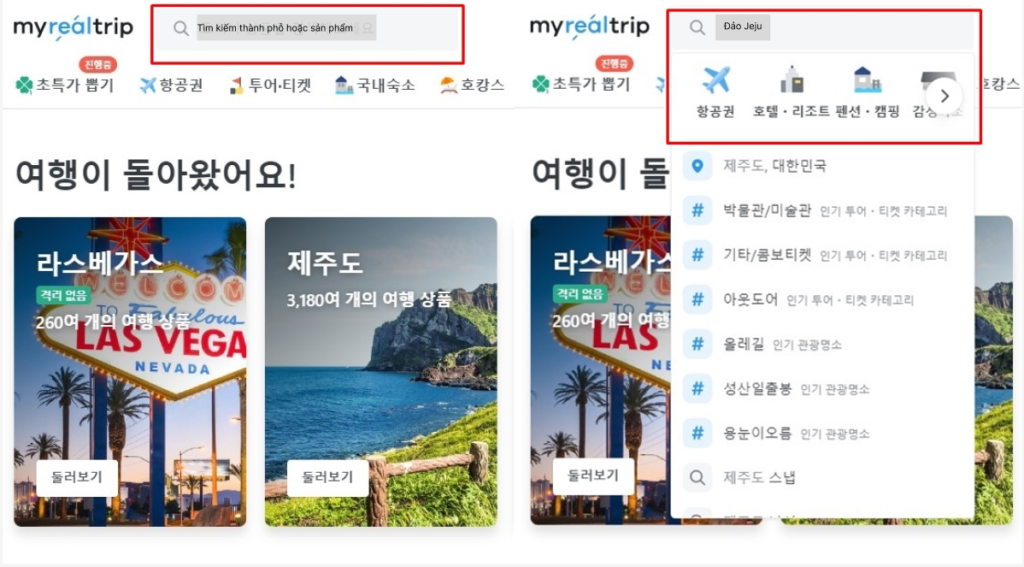The height and width of the screenshot is (567, 1024).
Task: Click the search magnifier in the left search bar
Action: coord(180,28)
